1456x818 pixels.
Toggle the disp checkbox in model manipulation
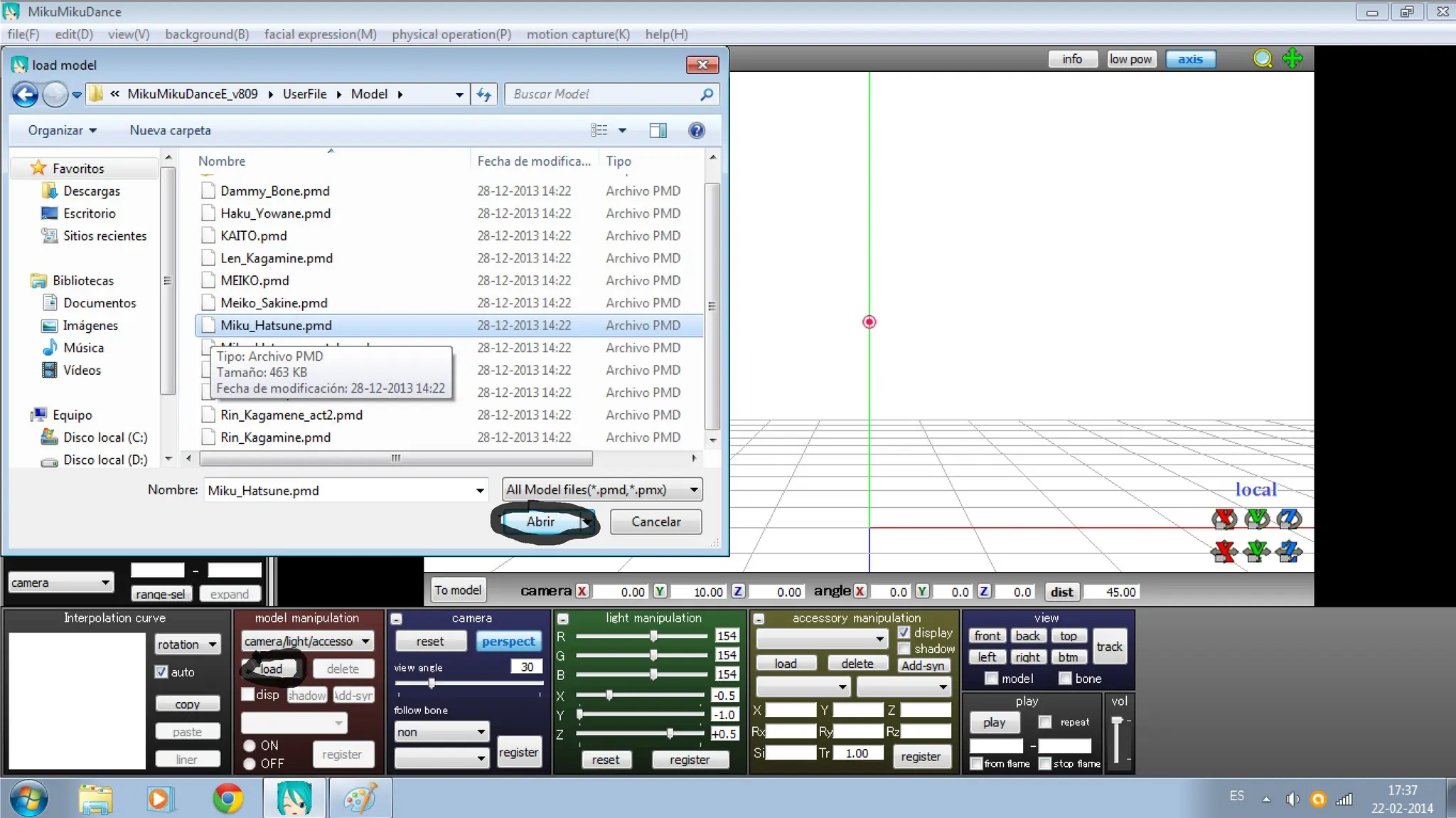247,694
